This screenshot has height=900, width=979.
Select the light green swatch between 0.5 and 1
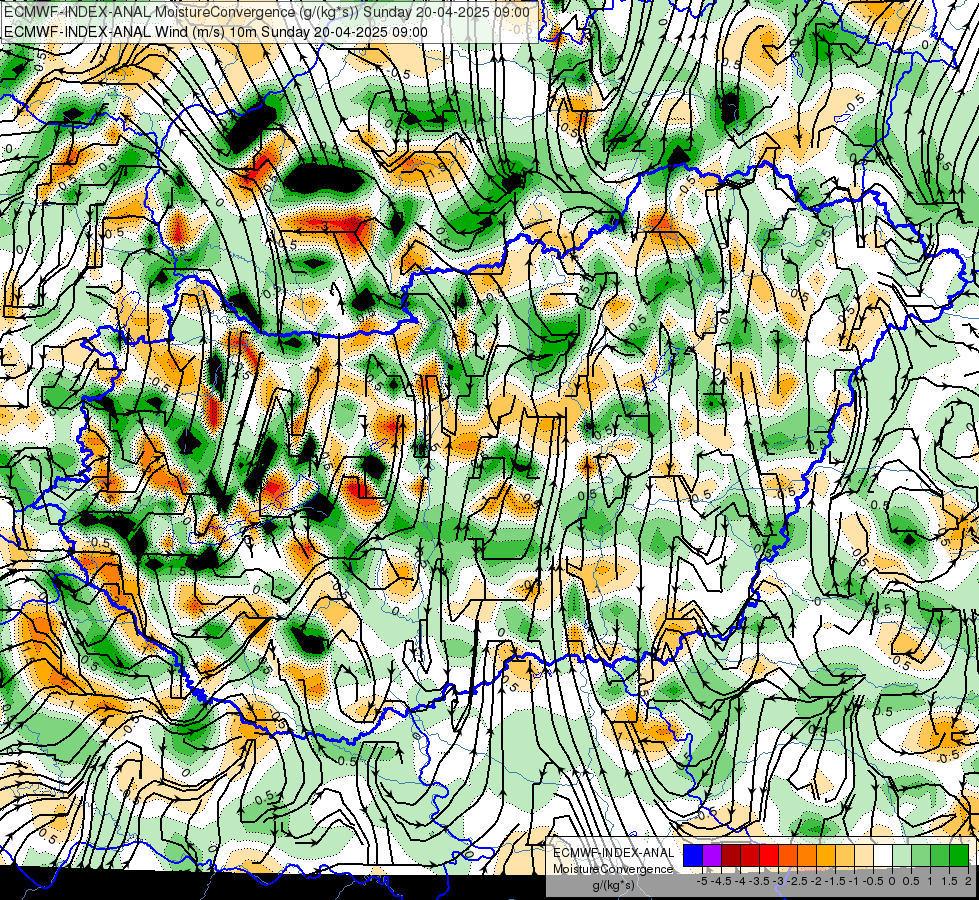click(x=921, y=856)
